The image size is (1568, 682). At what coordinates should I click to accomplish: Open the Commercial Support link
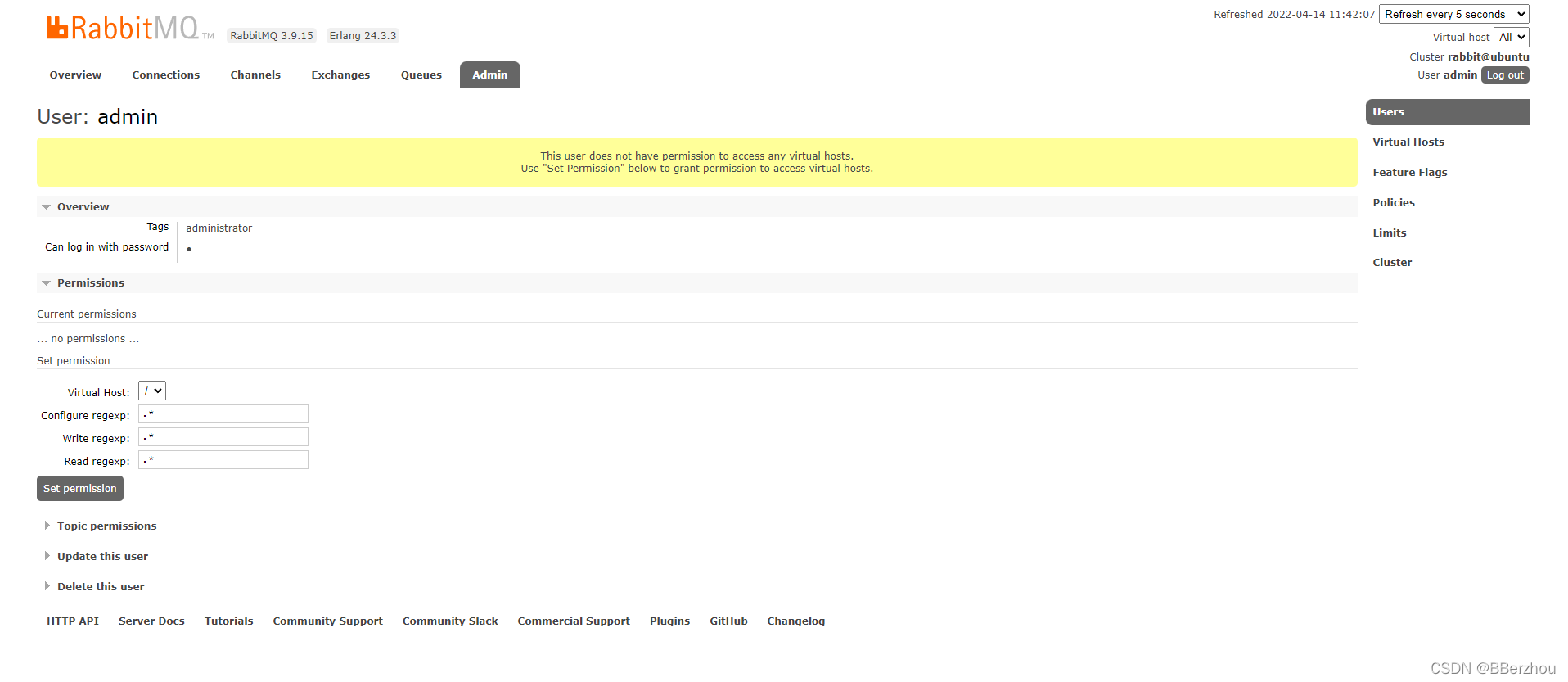[x=574, y=621]
